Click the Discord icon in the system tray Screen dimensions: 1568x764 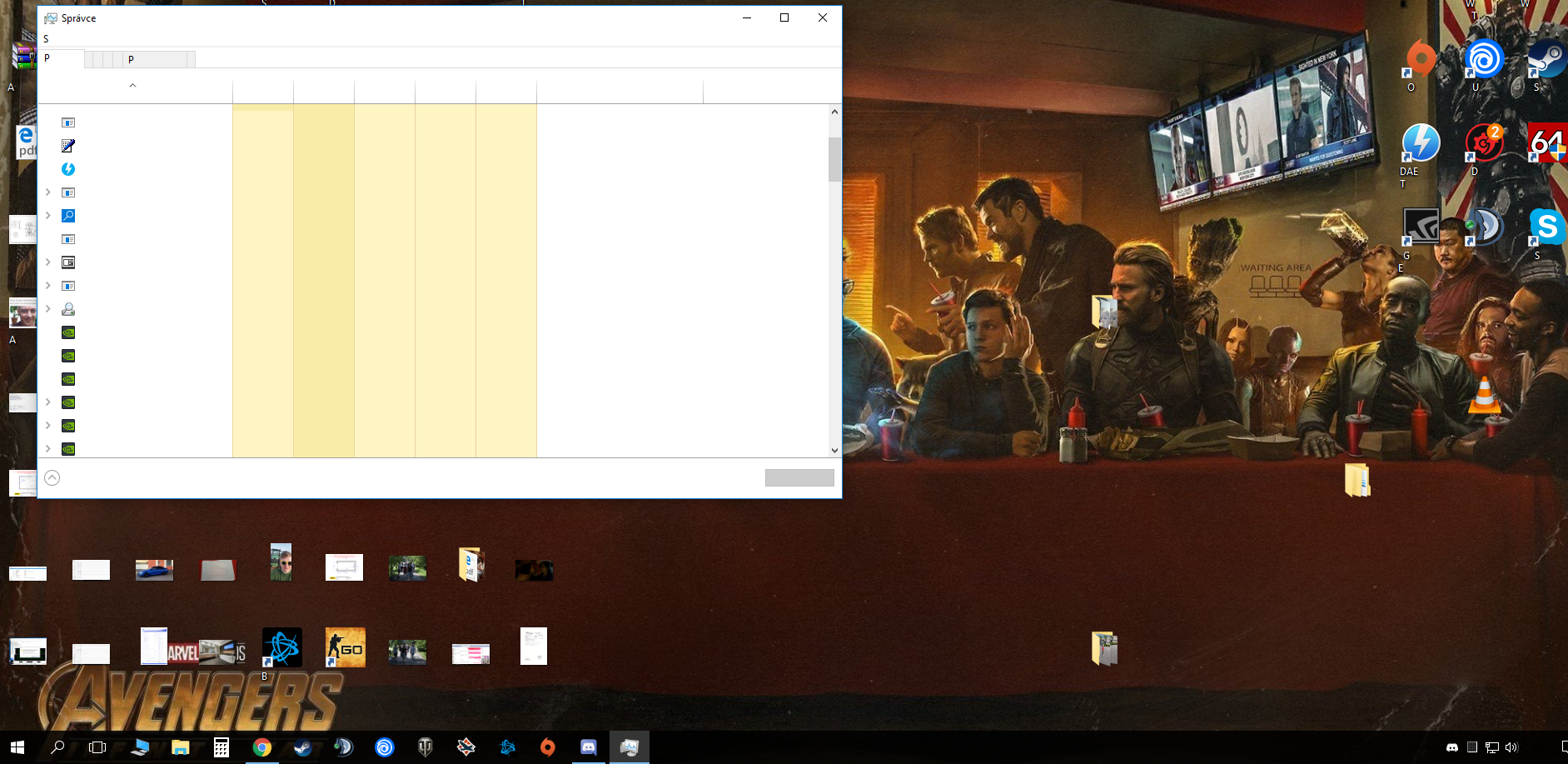point(1452,747)
